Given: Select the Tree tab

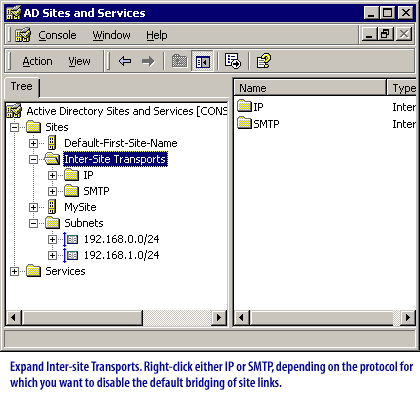Looking at the screenshot, I should click(22, 87).
